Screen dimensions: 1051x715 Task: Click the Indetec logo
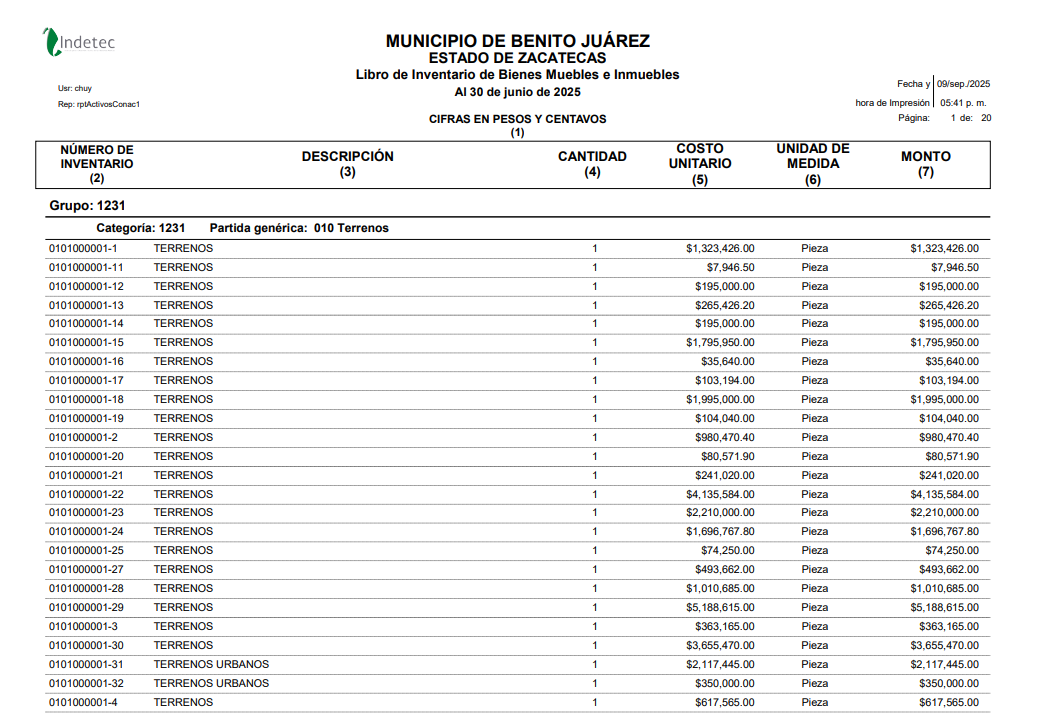pyautogui.click(x=78, y=42)
